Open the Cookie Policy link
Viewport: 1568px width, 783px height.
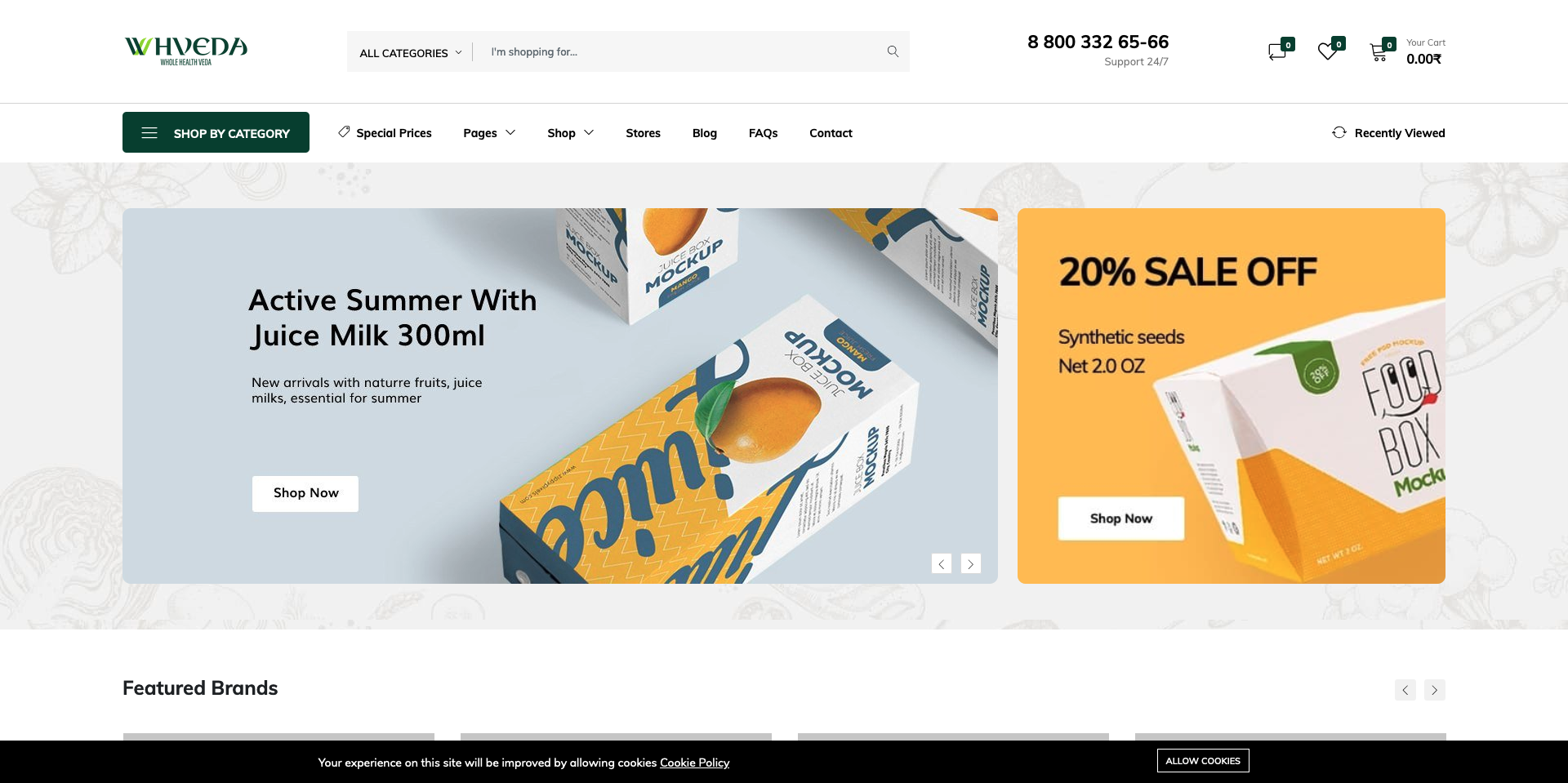pos(695,763)
